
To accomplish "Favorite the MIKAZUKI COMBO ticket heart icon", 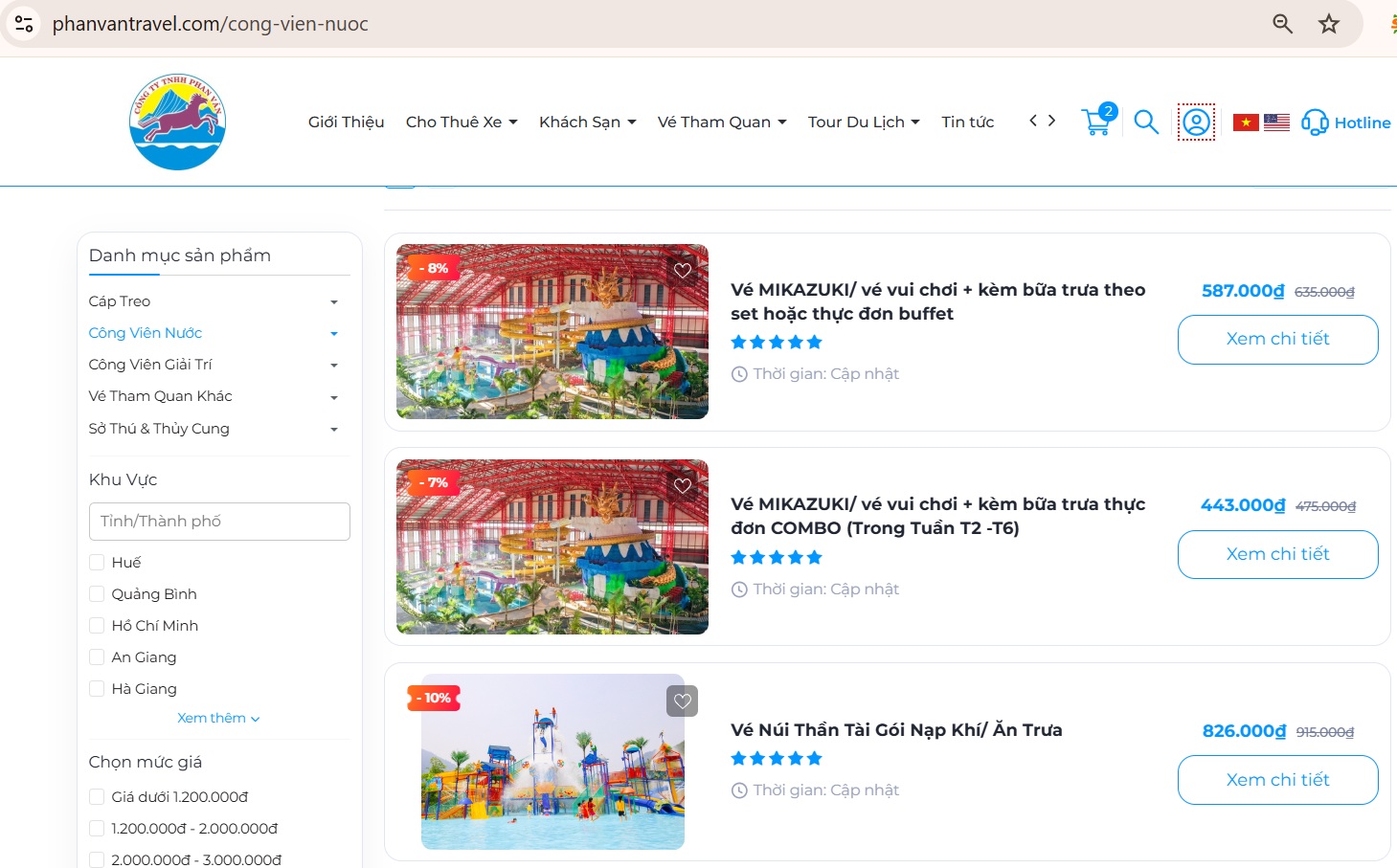I will (x=683, y=485).
